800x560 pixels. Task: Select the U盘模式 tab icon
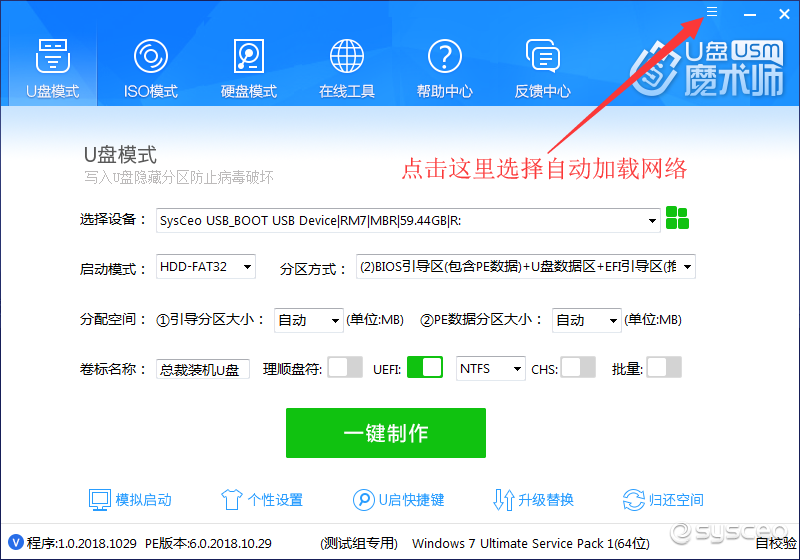click(53, 56)
